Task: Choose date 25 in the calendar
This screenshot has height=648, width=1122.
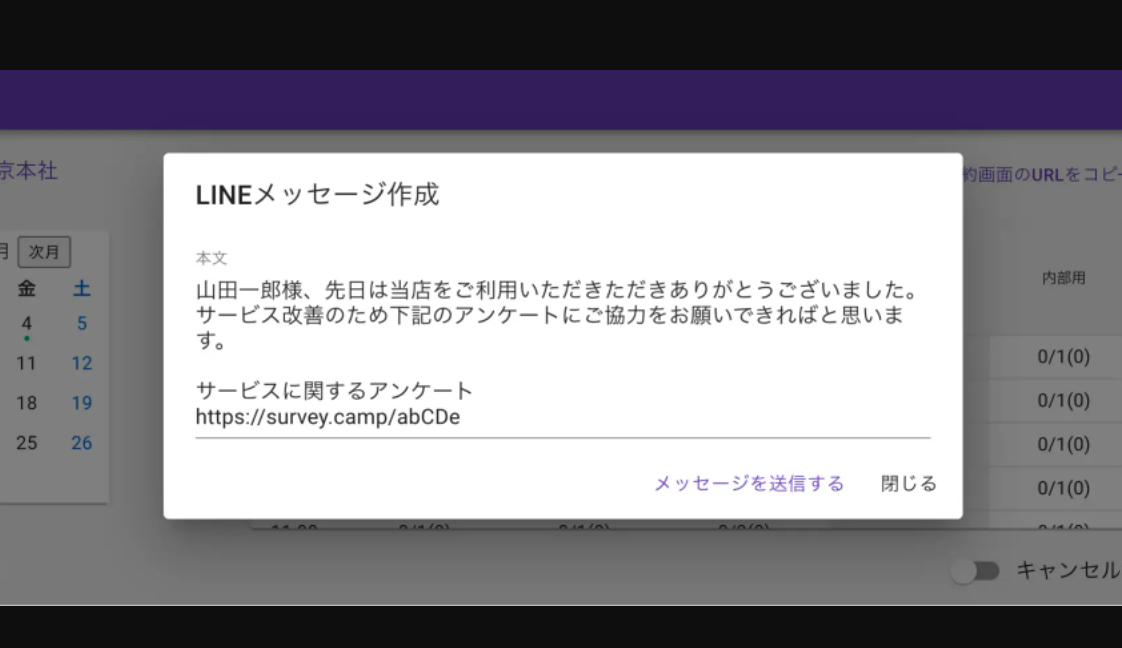Action: (27, 443)
